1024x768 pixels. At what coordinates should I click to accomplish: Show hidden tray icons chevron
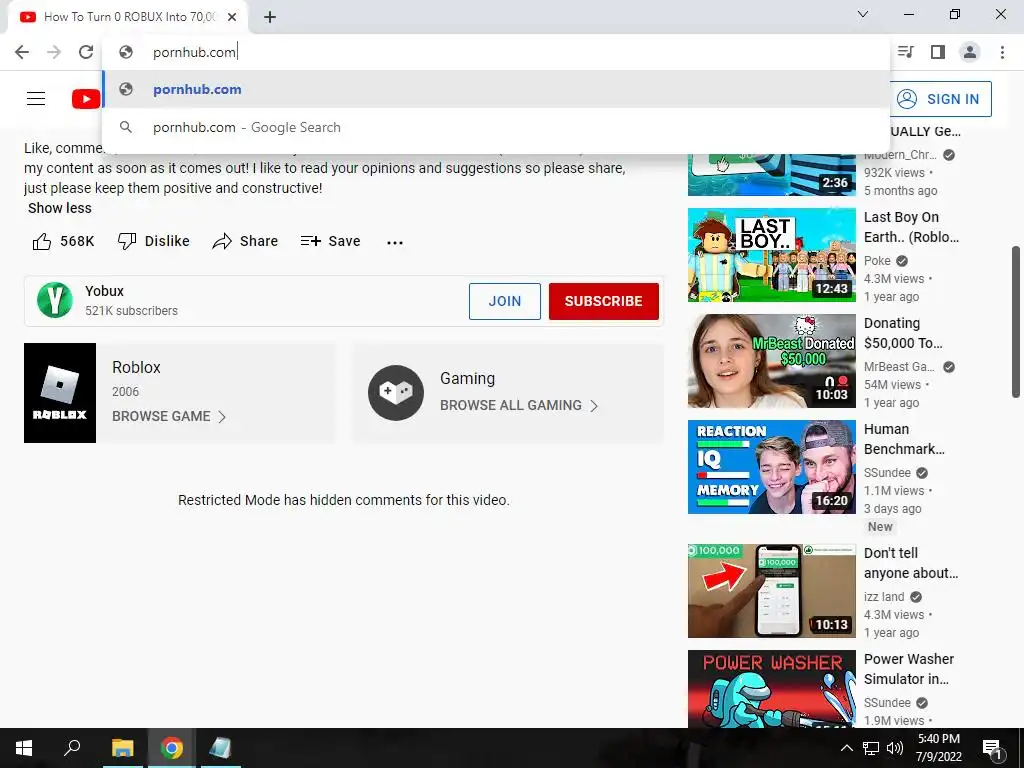[x=846, y=748]
